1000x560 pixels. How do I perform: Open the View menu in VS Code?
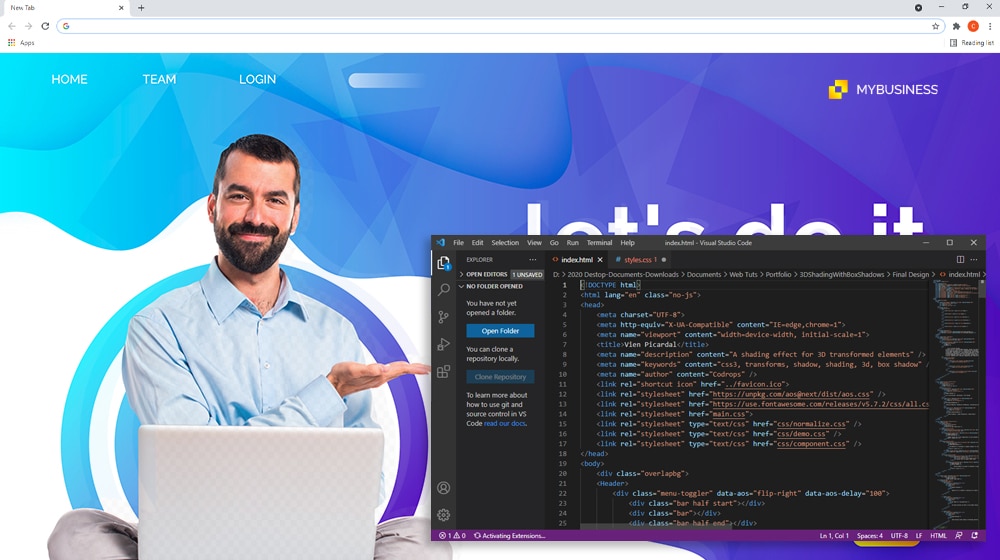click(534, 242)
